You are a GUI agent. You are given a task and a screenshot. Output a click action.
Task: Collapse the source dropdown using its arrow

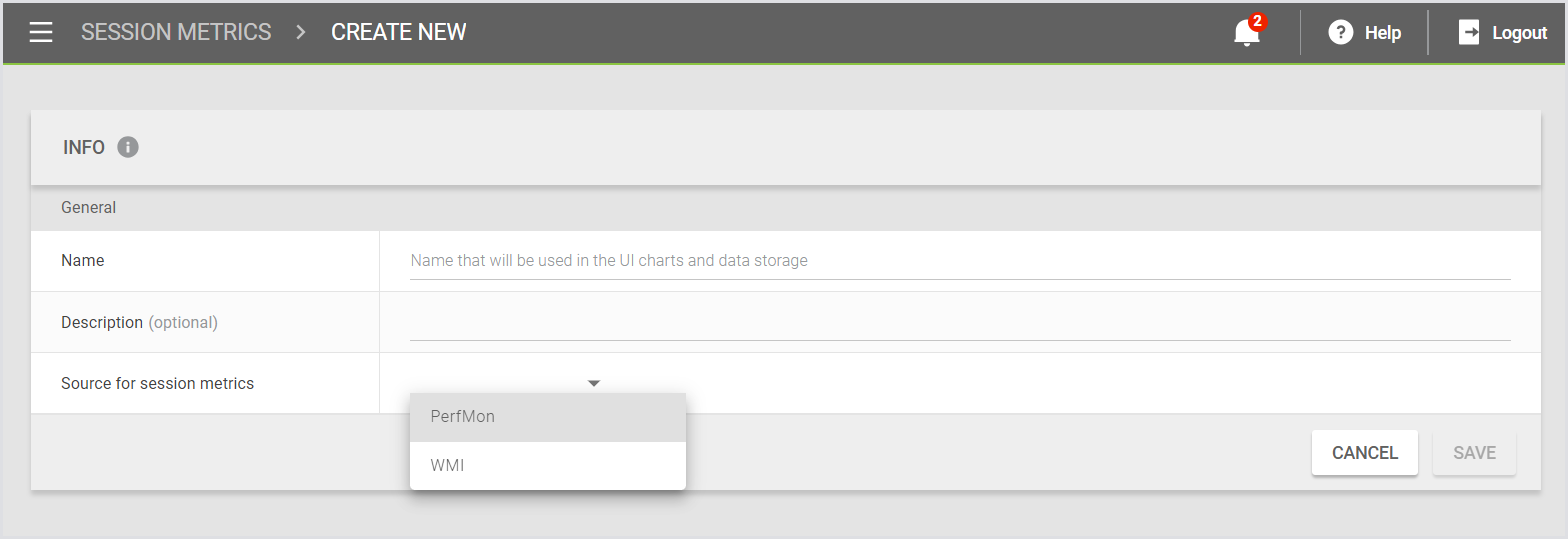(593, 383)
